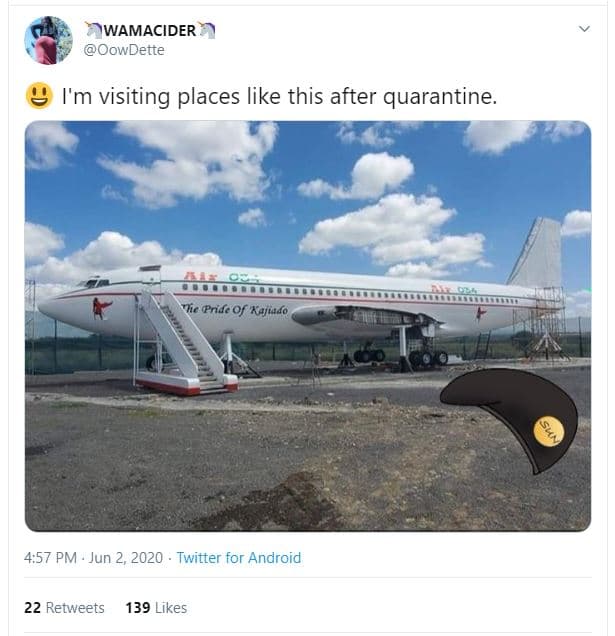Image resolution: width=615 pixels, height=636 pixels.
Task: Open the tweet options chevron menu
Action: [584, 30]
